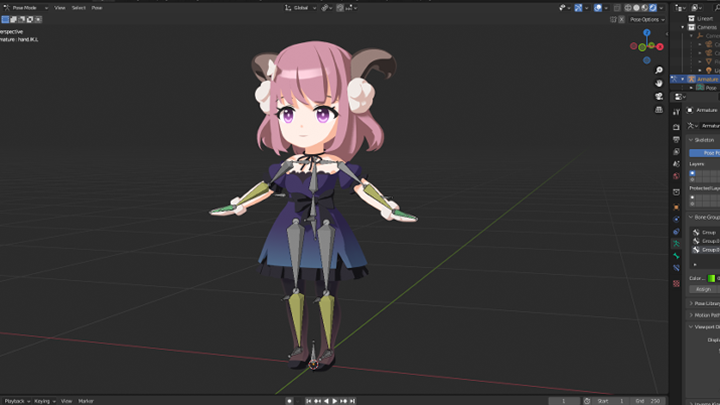
Task: Open the Pose menu in viewport header
Action: coord(97,8)
